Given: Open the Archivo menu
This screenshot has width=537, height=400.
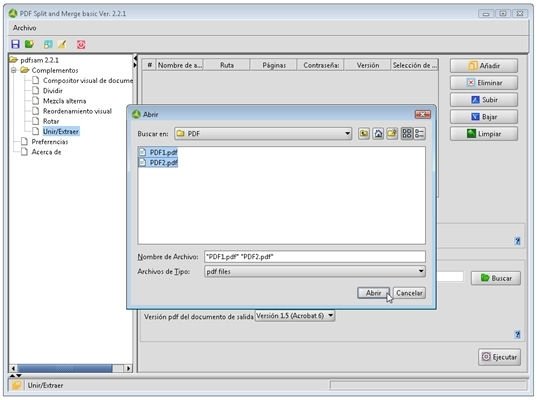Looking at the screenshot, I should pyautogui.click(x=24, y=28).
